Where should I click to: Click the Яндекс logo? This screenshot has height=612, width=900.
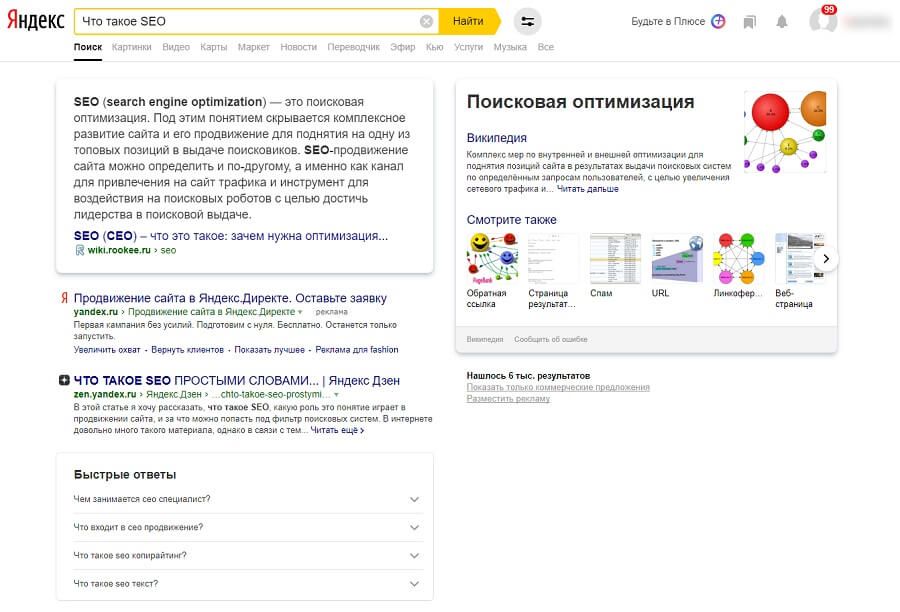tap(36, 21)
